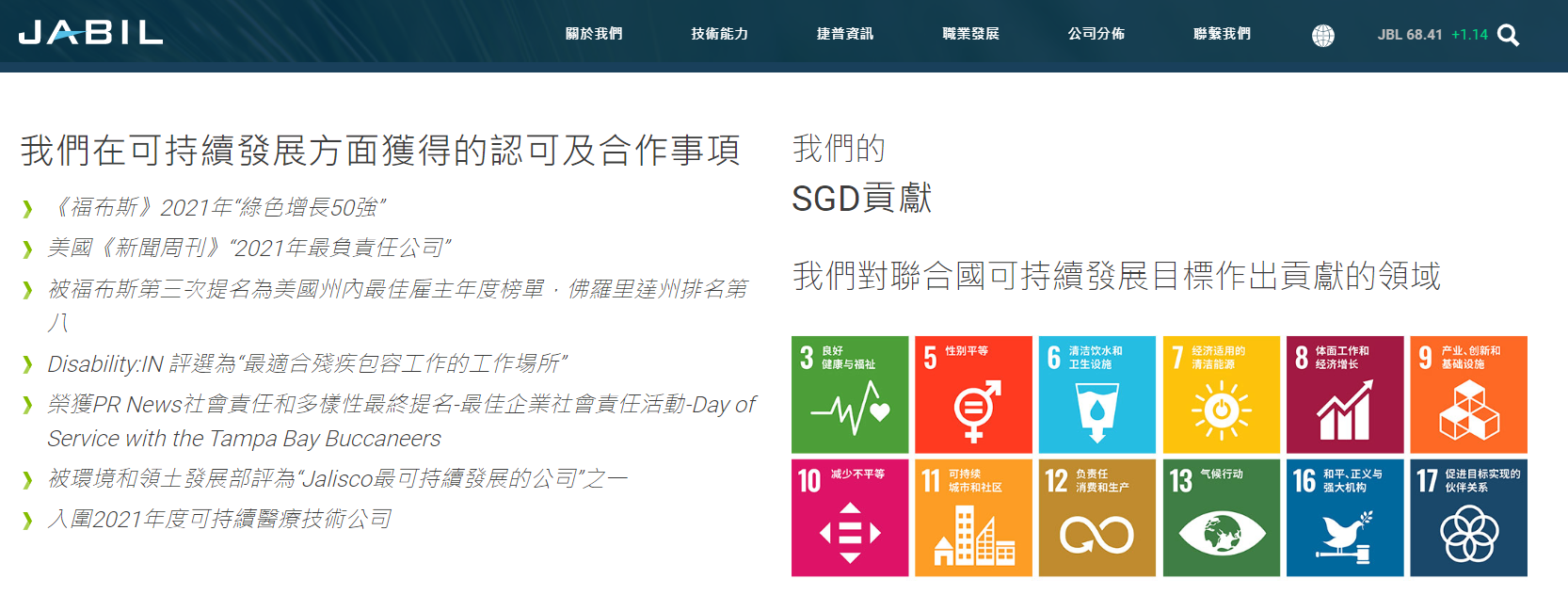The image size is (1568, 611).
Task: Select SDG 7 经济适用的清洁能源 tile
Action: click(x=1221, y=394)
